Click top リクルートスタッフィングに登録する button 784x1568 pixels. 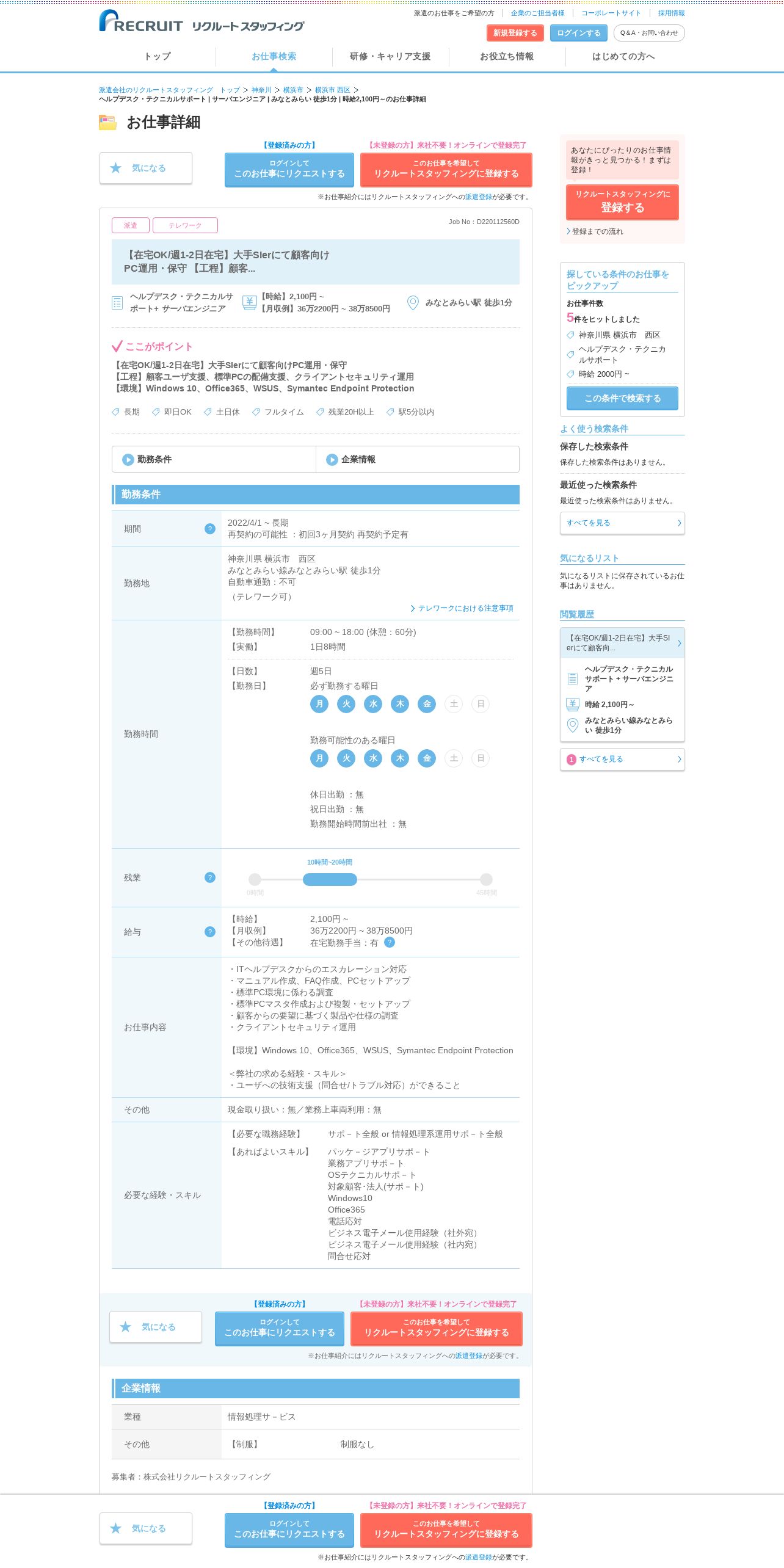point(446,170)
